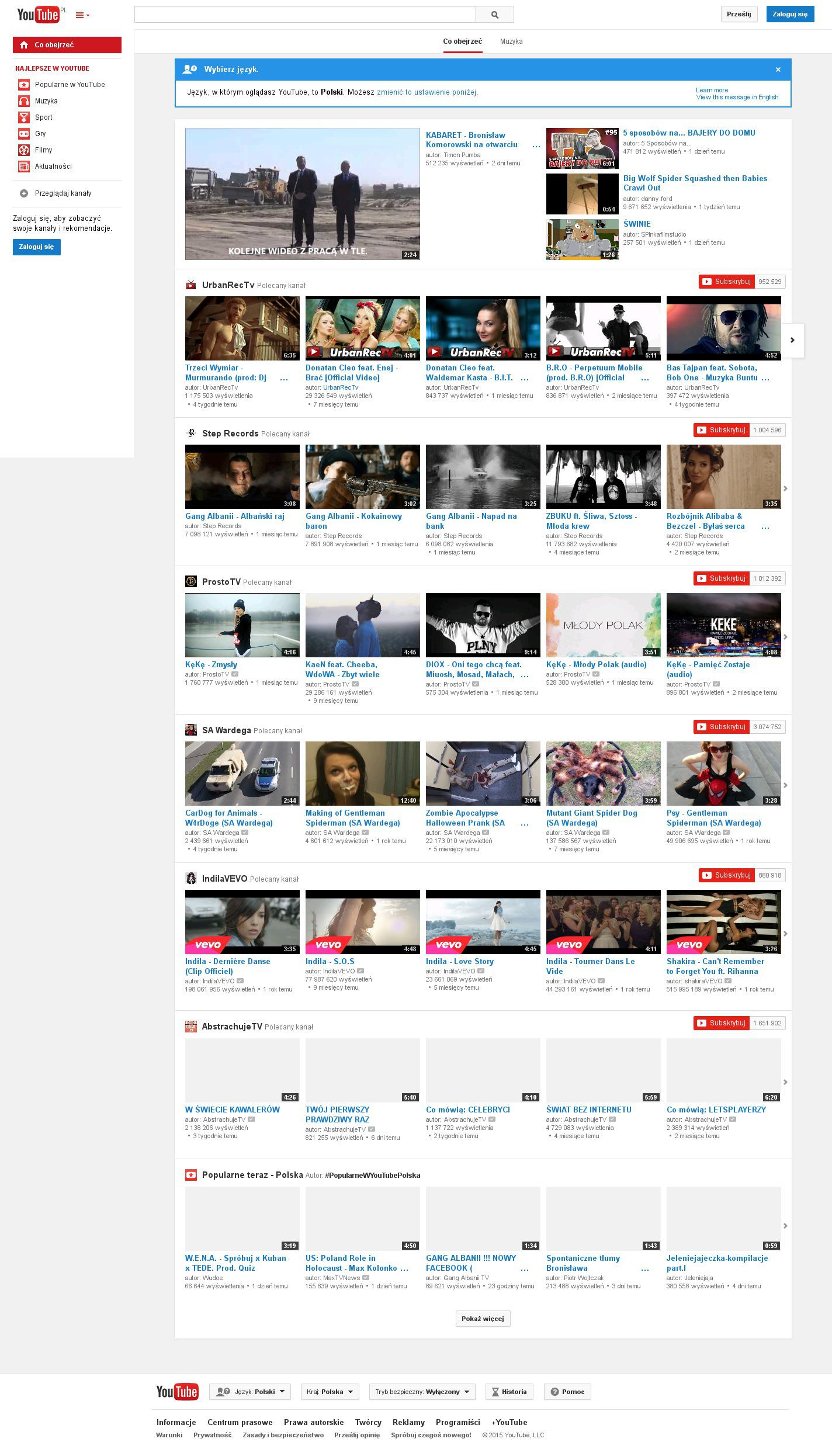
Task: Open Indila - Dernière Danse video title
Action: [228, 966]
